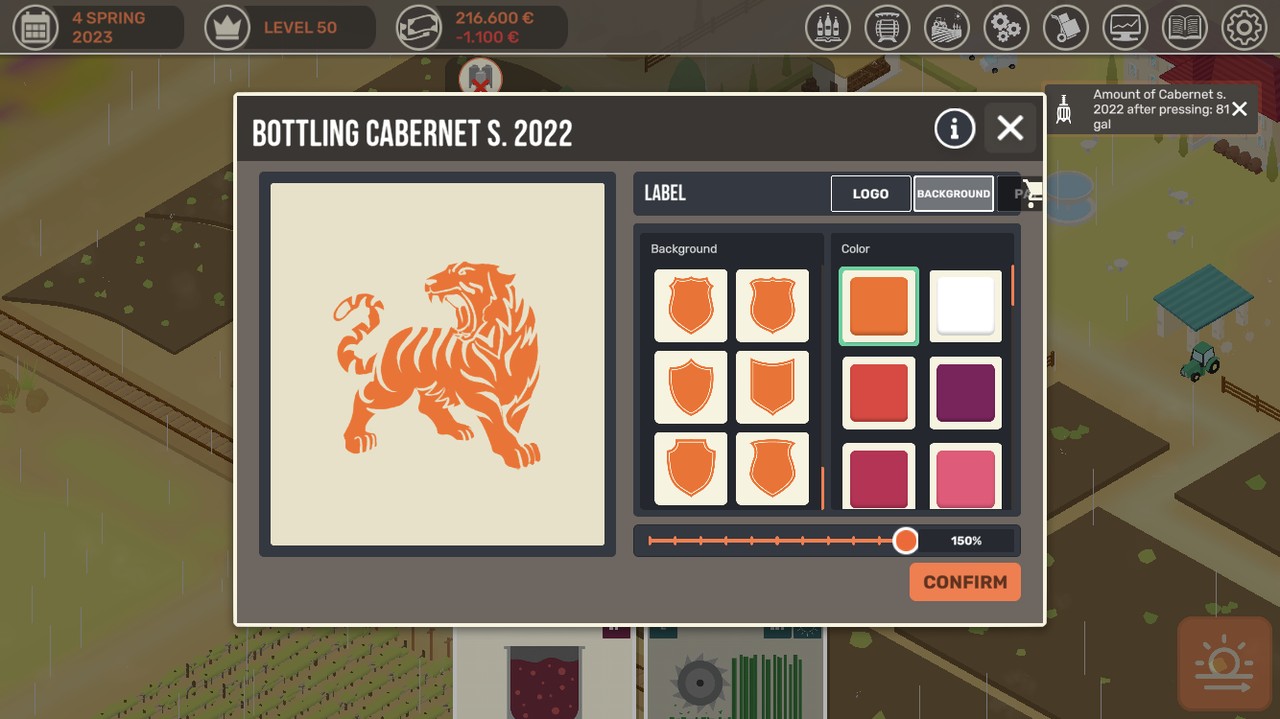Switch to the Background tab
The image size is (1280, 719).
click(x=953, y=194)
